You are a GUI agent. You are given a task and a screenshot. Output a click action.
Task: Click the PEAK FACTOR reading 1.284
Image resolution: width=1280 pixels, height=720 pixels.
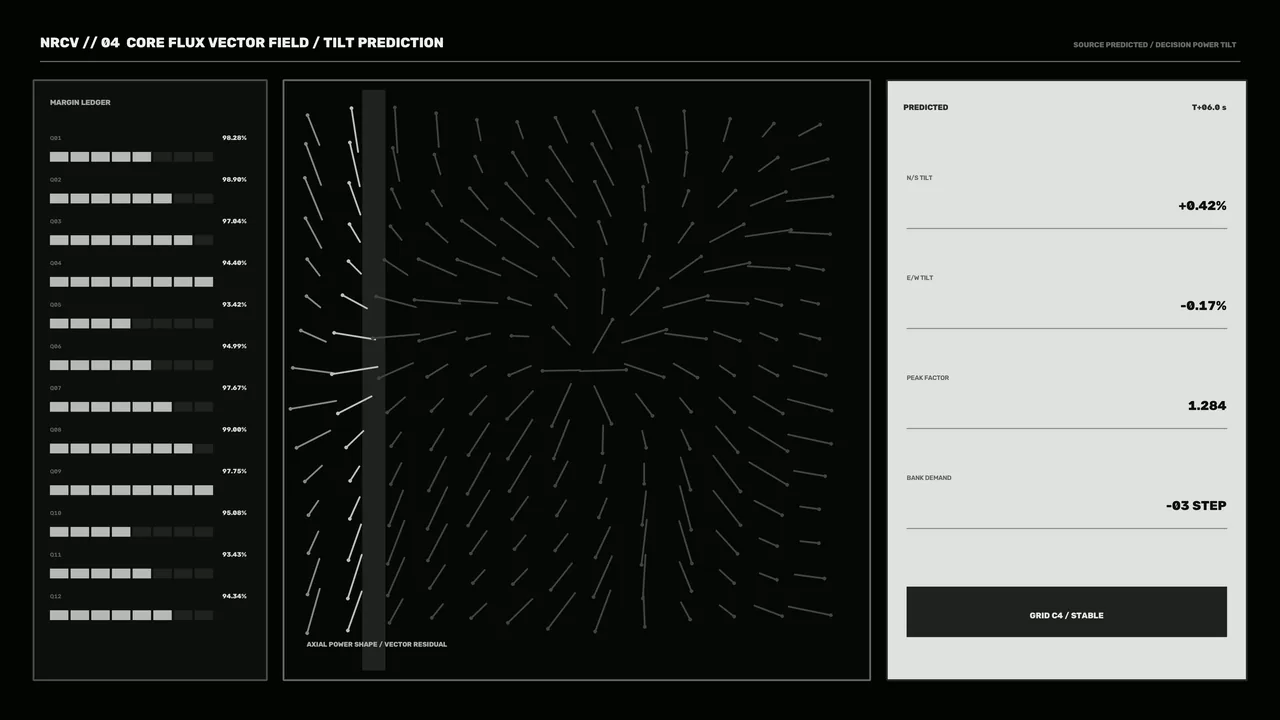click(1207, 406)
